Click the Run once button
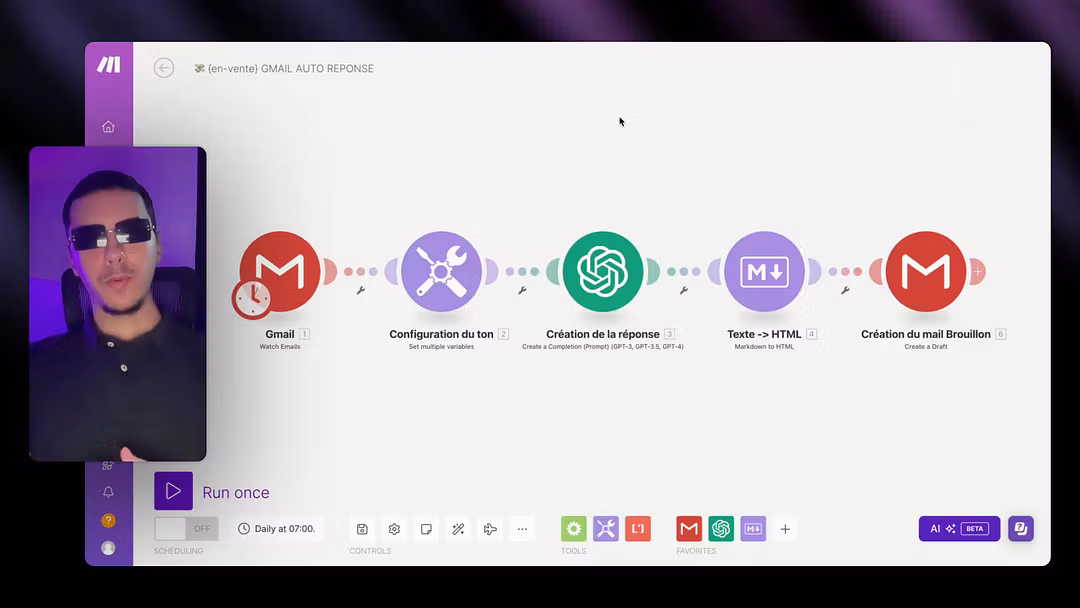This screenshot has width=1080, height=608. pyautogui.click(x=173, y=491)
